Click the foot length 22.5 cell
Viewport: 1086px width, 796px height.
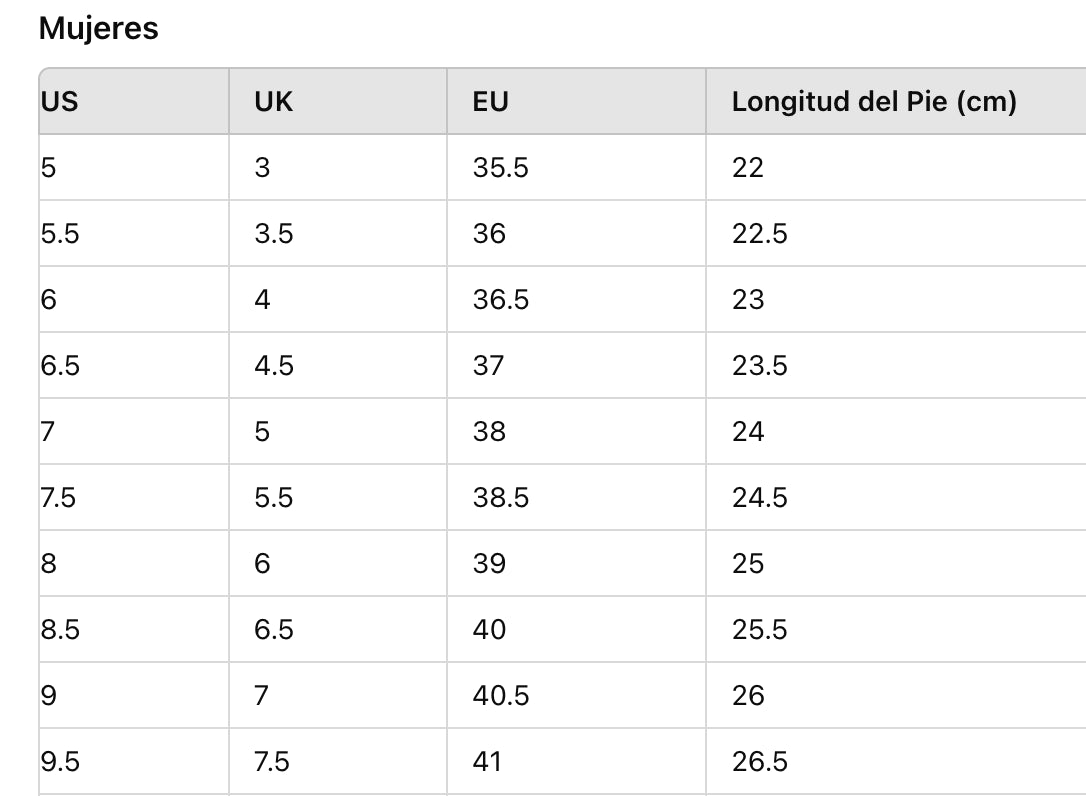coord(759,233)
